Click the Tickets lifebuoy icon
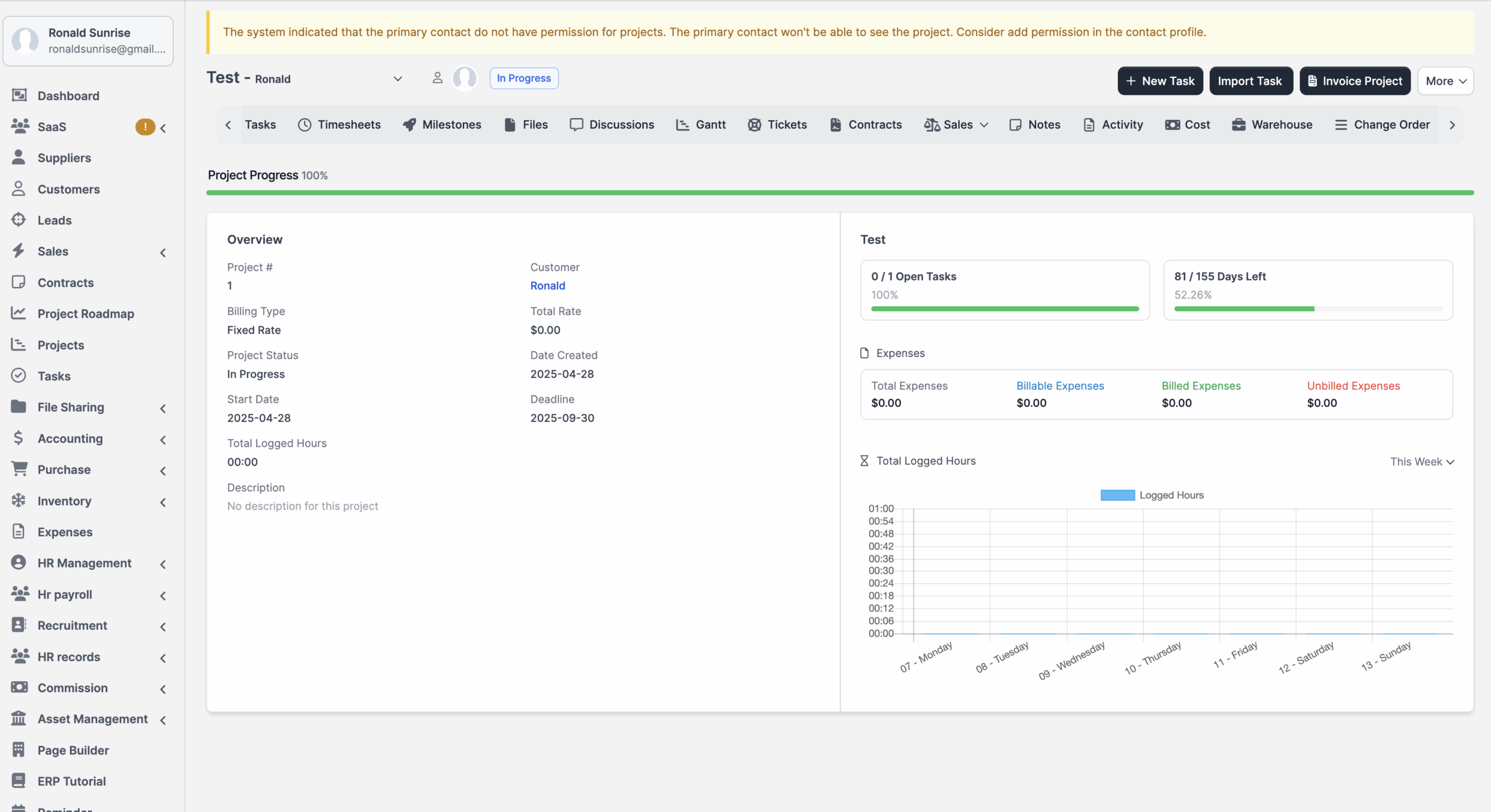1491x812 pixels. (754, 125)
